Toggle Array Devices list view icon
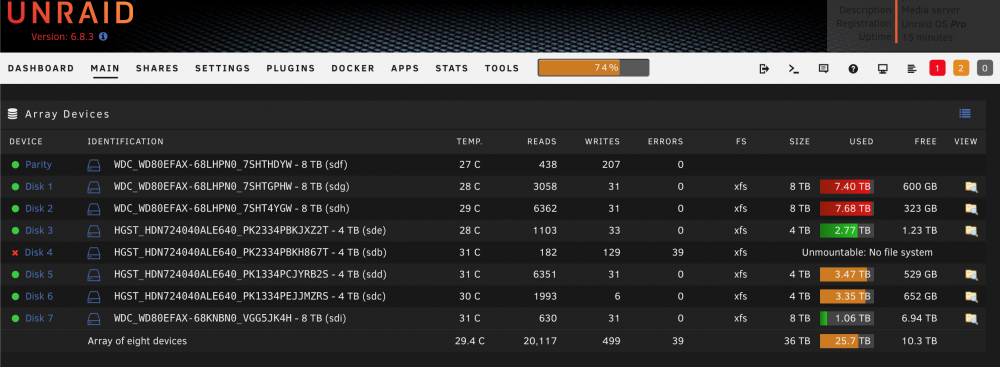Screen dimensions: 1000x367 [x=965, y=114]
